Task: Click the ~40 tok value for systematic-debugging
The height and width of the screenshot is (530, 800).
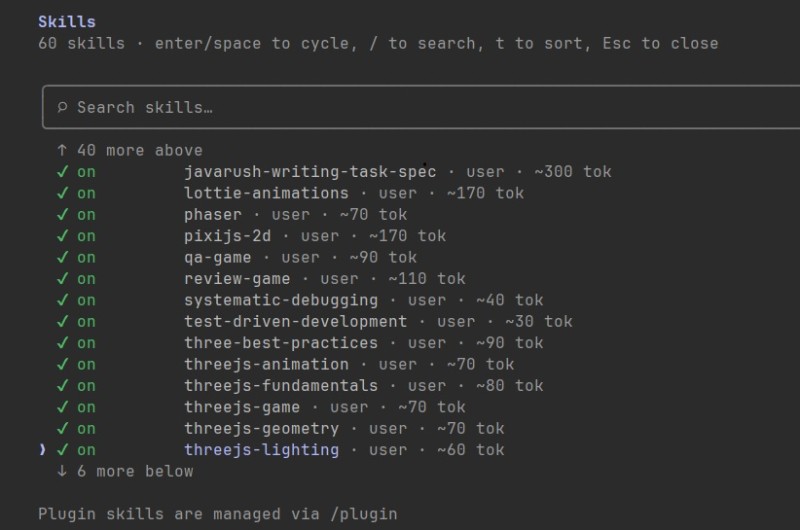Action: pos(510,300)
